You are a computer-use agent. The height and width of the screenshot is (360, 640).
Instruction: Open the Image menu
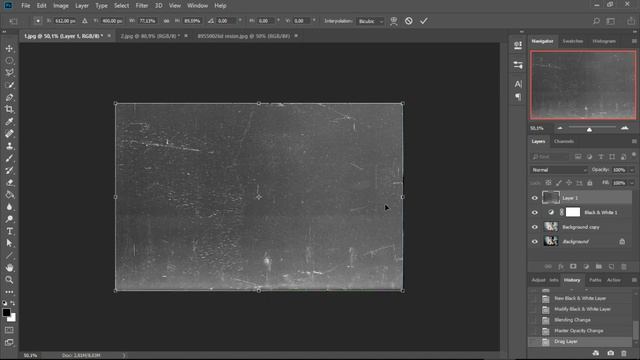point(61,6)
